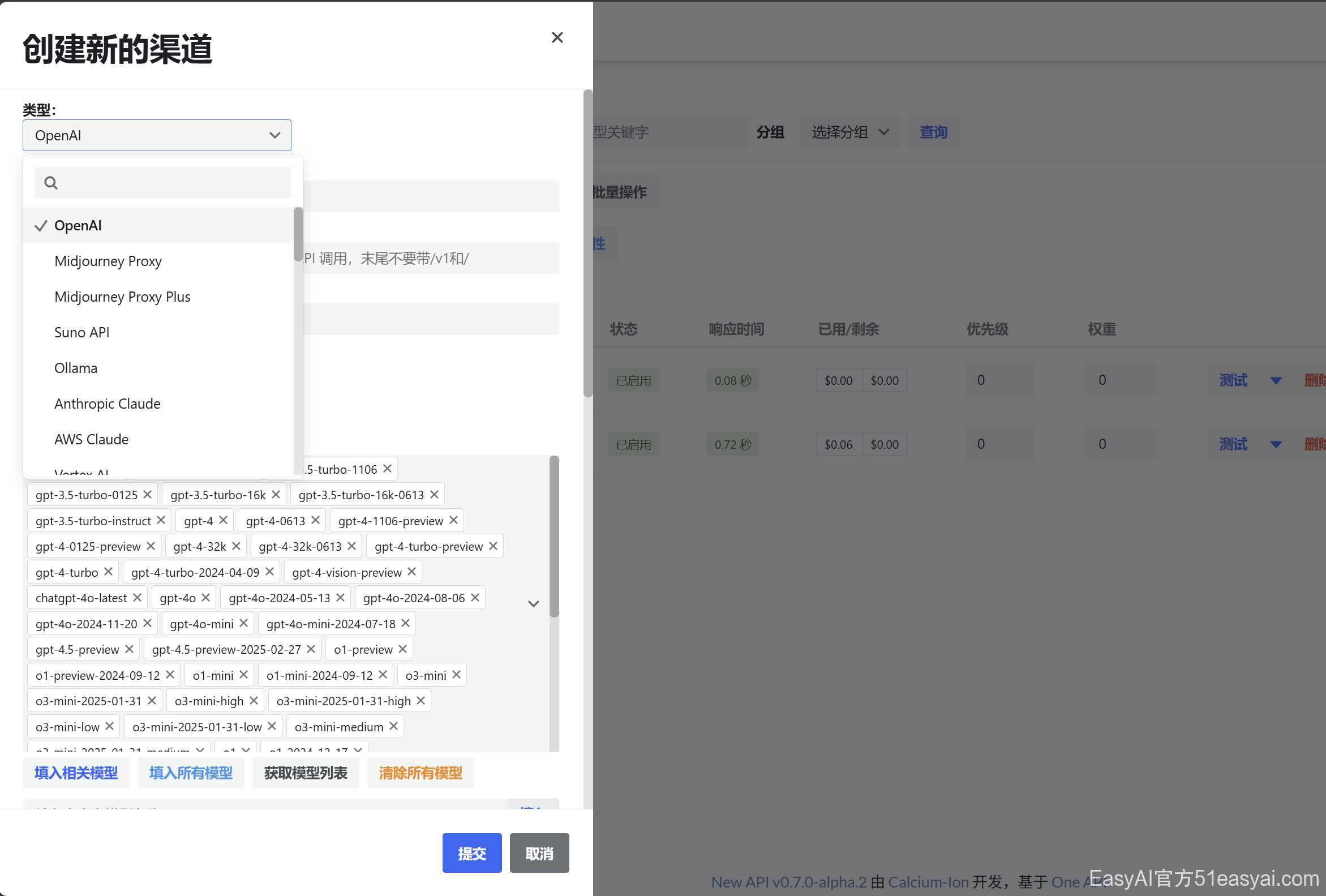1326x896 pixels.
Task: Remove the gpt-4-1106-preview tag
Action: point(453,520)
